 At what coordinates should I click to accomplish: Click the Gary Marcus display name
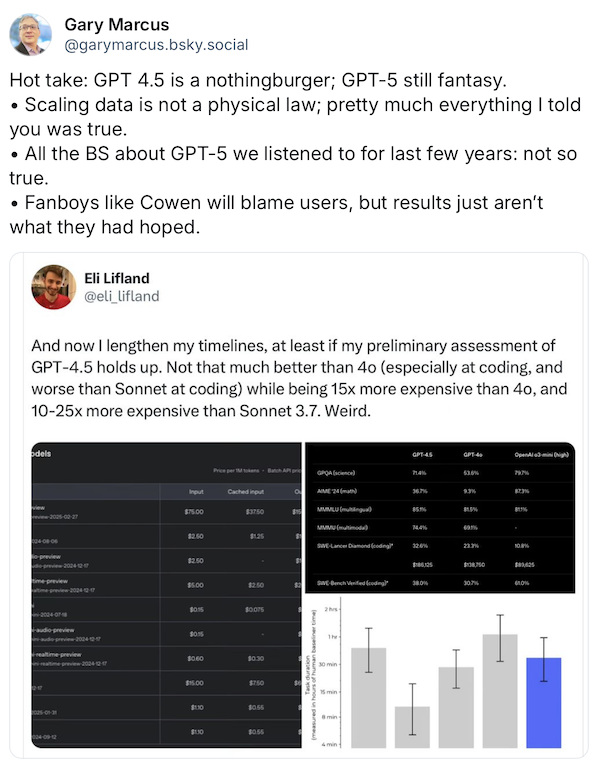click(117, 24)
